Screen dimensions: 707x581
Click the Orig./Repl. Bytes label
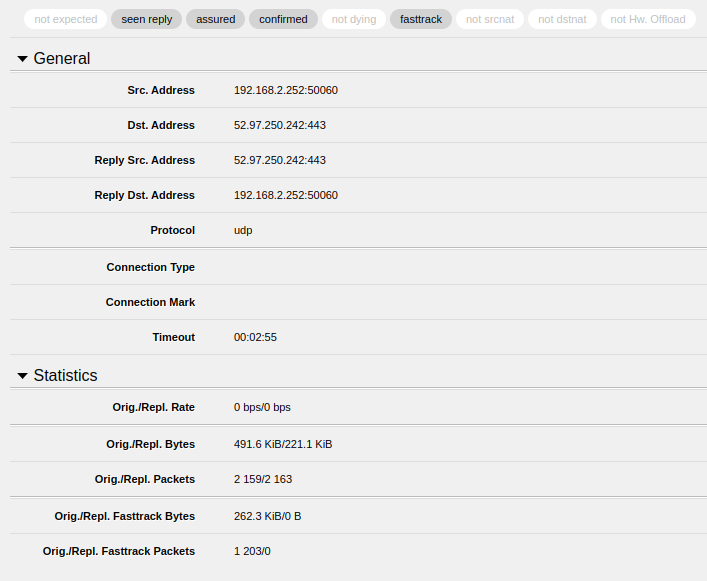(x=151, y=444)
